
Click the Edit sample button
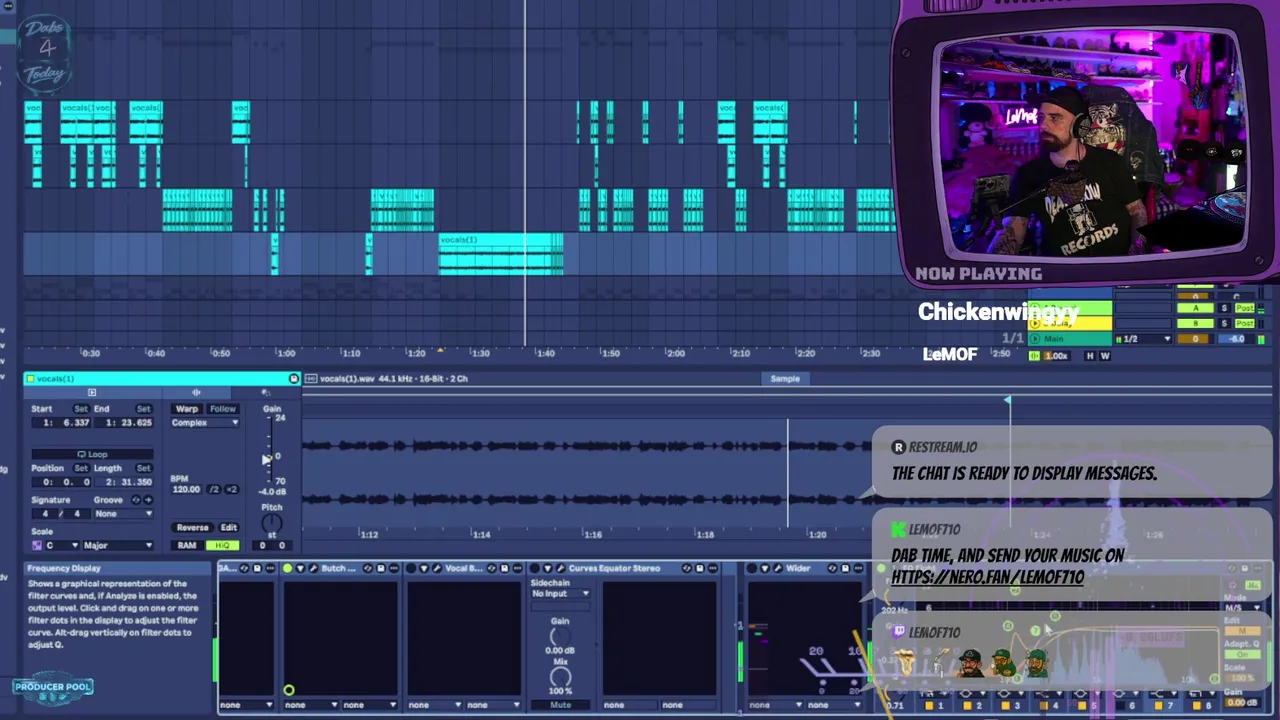(x=229, y=528)
